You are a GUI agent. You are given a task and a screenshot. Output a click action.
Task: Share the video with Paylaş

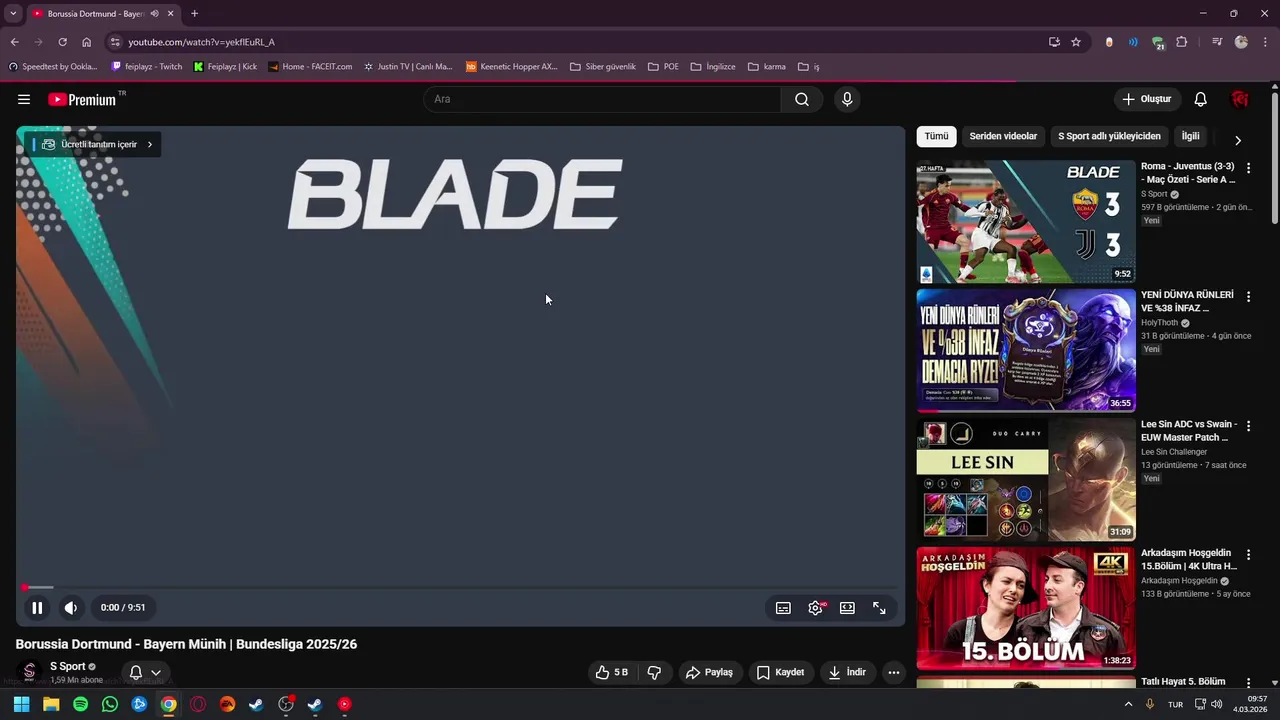tap(709, 672)
